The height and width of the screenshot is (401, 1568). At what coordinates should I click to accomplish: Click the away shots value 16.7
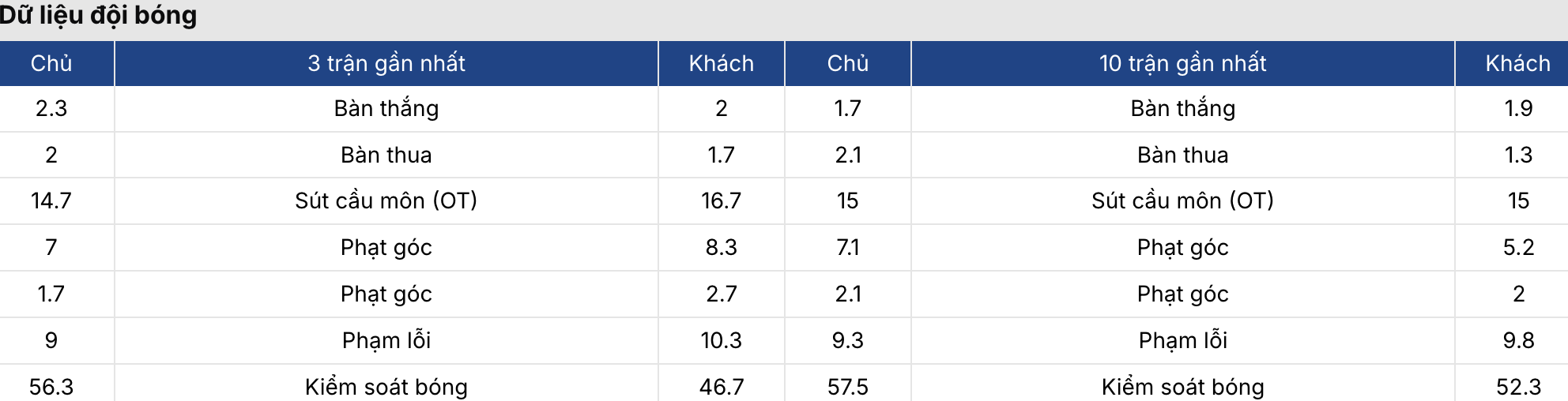tap(721, 200)
